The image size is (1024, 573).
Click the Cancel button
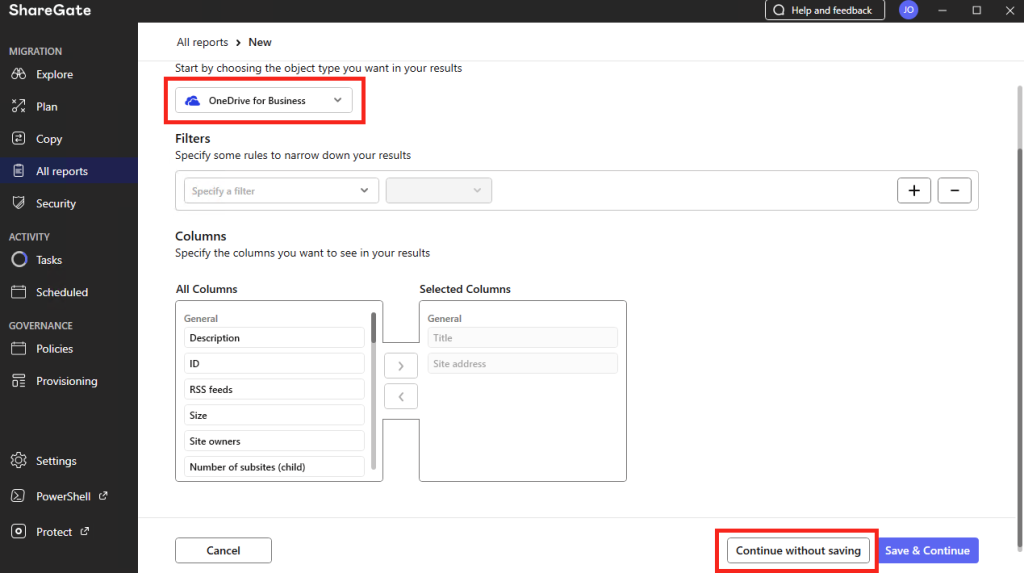click(223, 550)
